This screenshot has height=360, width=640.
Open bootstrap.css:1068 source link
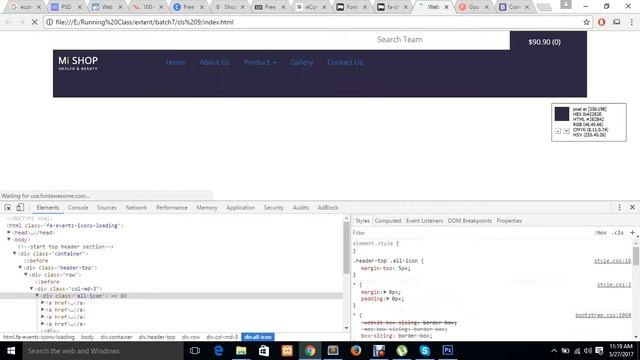click(603, 315)
